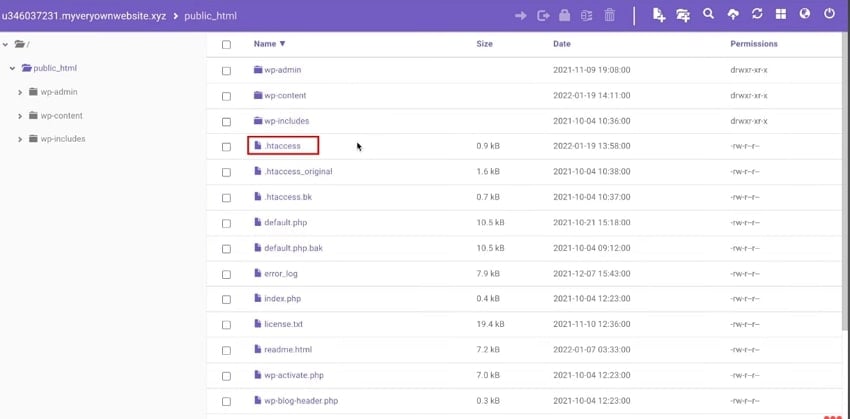The width and height of the screenshot is (850, 419).
Task: Click the file icon beside default.php
Action: pos(258,222)
